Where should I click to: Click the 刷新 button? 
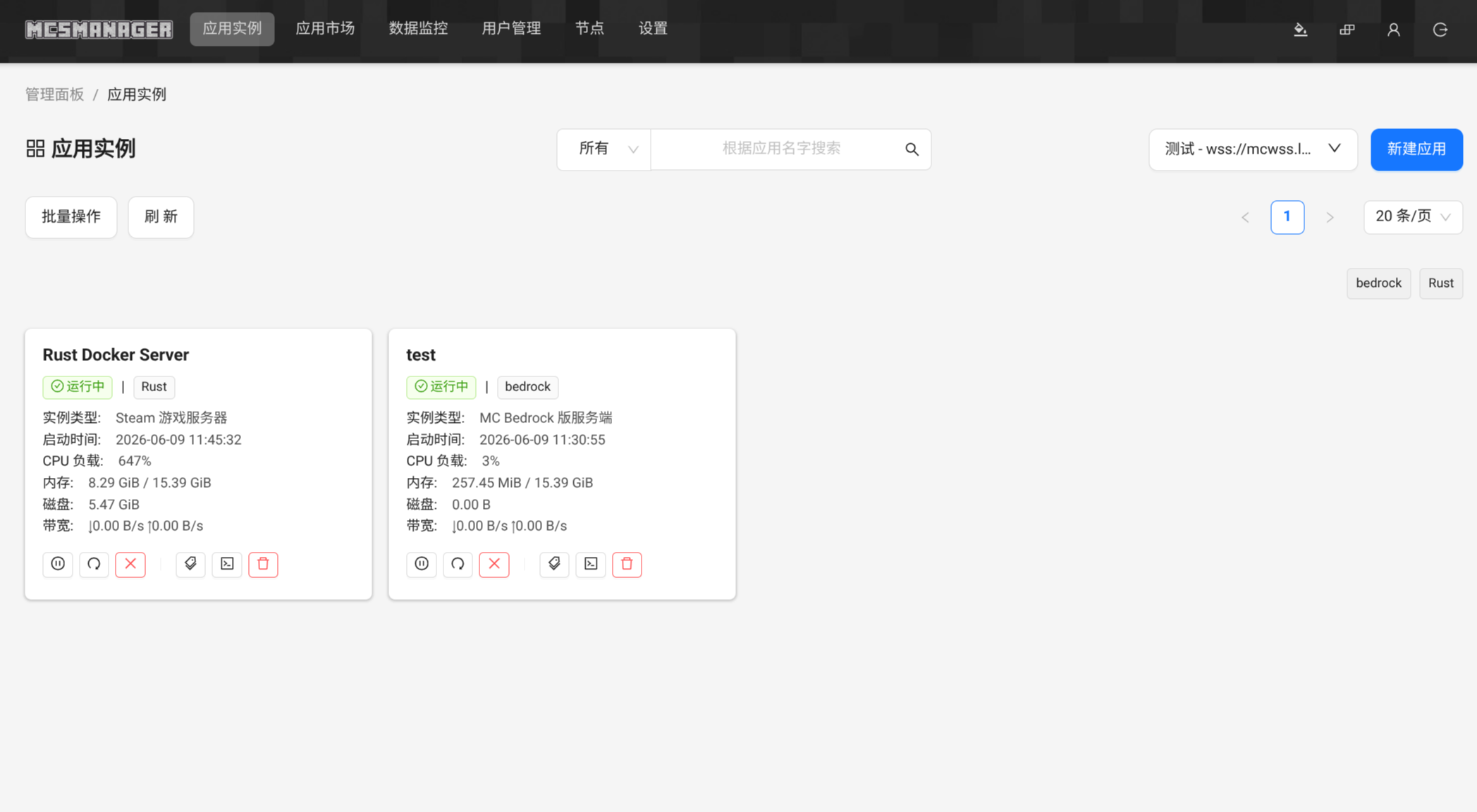click(161, 217)
